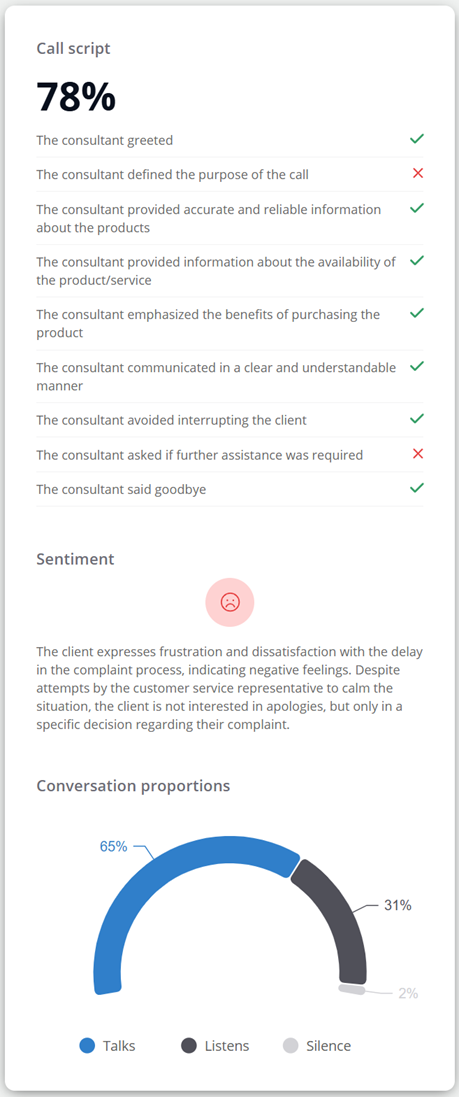459x1097 pixels.
Task: Click the checkmark for 'accurate and reliable information'
Action: click(x=417, y=208)
